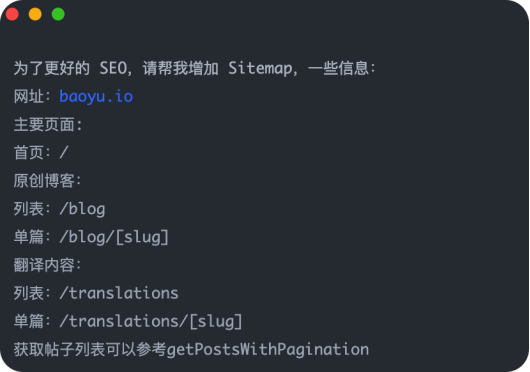
Task: Click the 翻译内容 heading line
Action: [x=47, y=265]
